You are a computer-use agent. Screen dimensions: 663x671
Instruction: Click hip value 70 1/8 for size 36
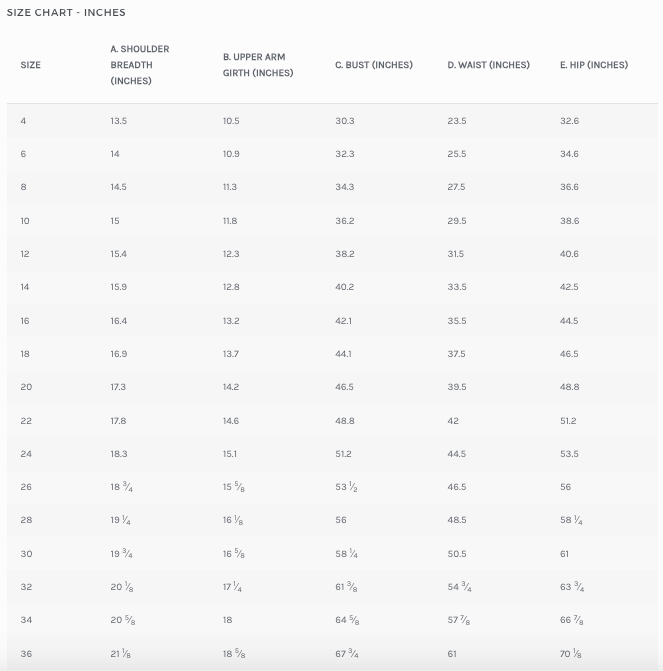click(x=571, y=654)
